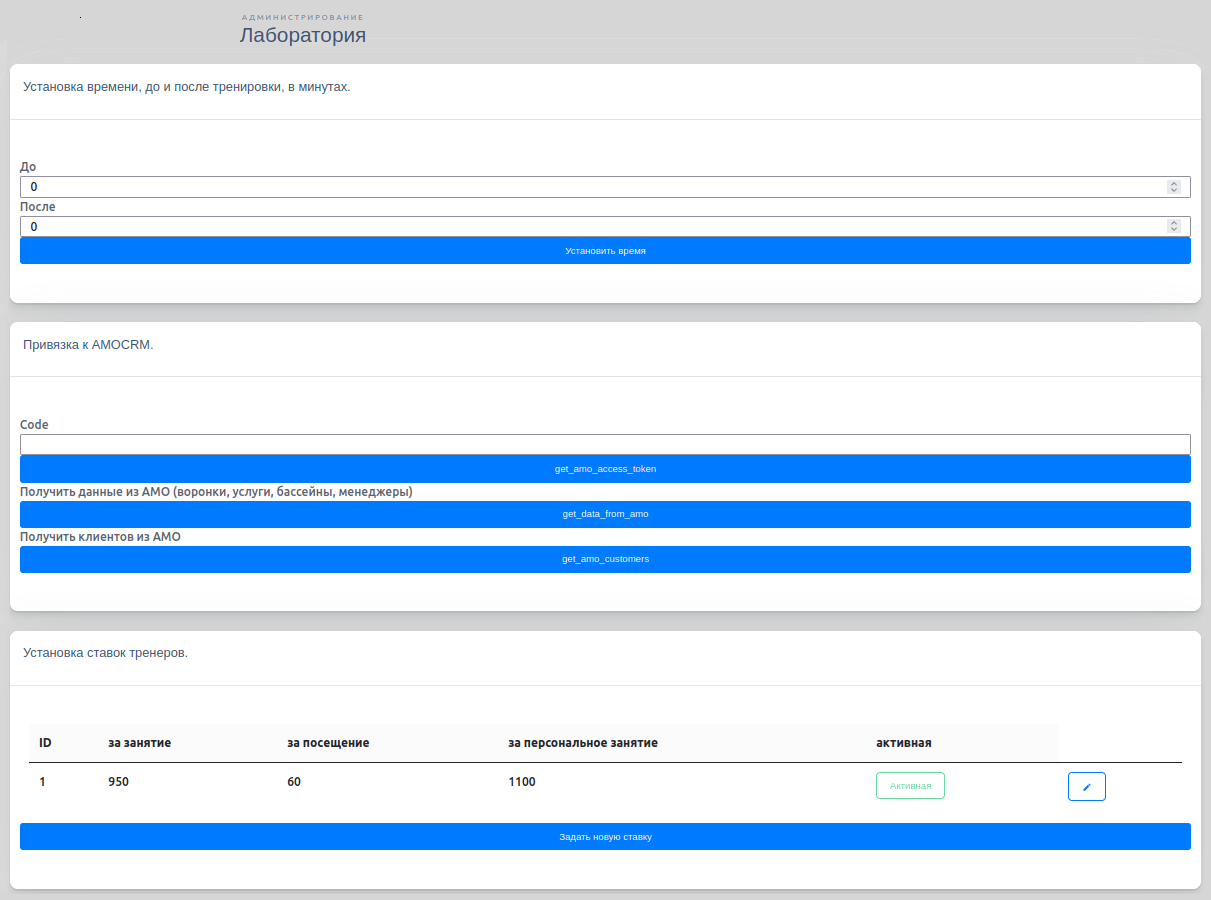This screenshot has height=900, width=1211.
Task: Toggle the Активная status badge
Action: point(910,786)
